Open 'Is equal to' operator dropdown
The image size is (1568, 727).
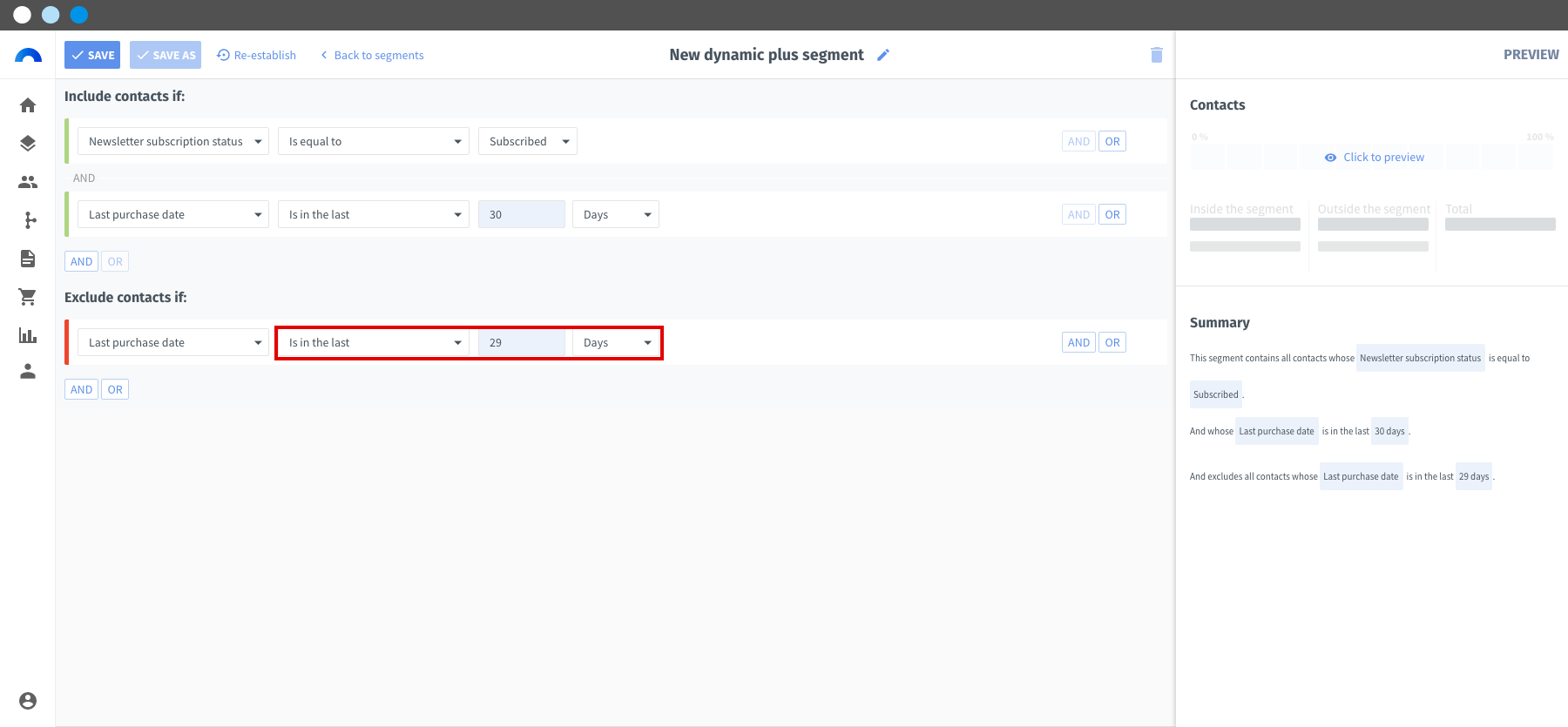point(374,141)
